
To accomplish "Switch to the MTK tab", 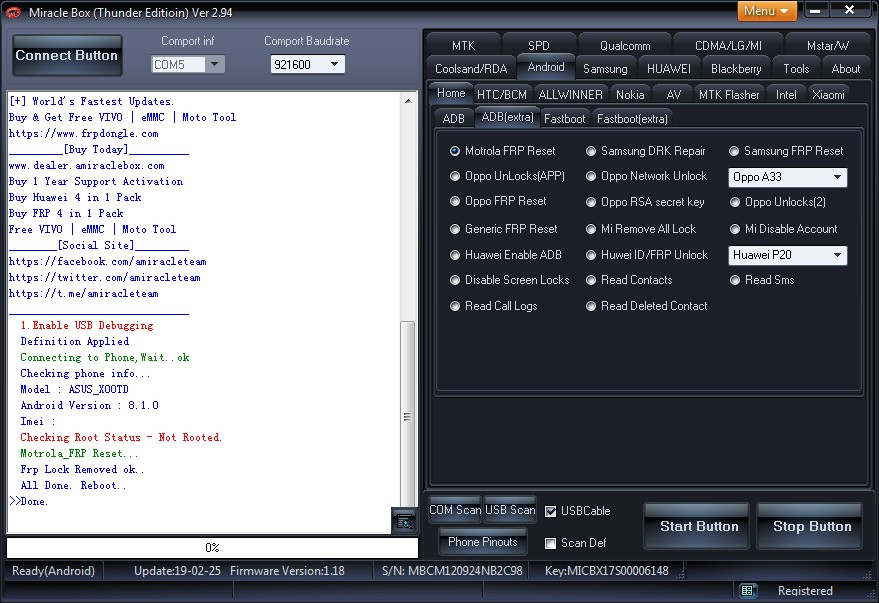I will coord(463,45).
